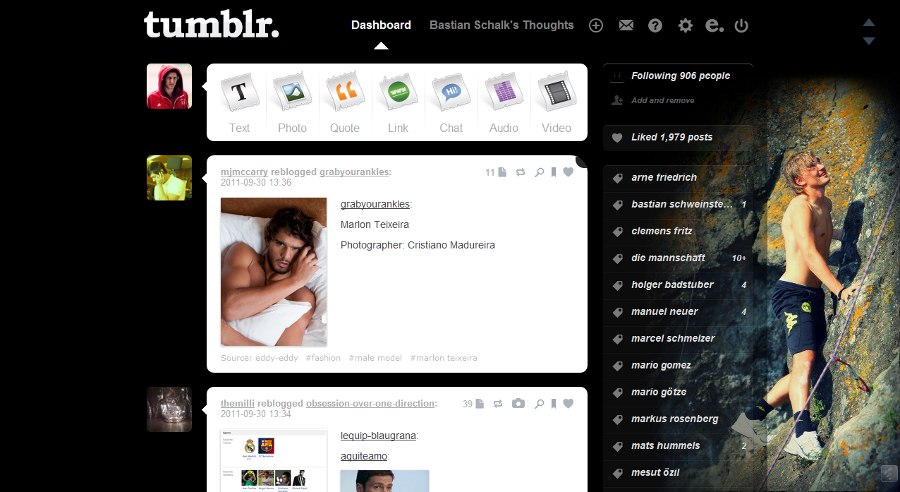Click the plus icon in header

596,25
